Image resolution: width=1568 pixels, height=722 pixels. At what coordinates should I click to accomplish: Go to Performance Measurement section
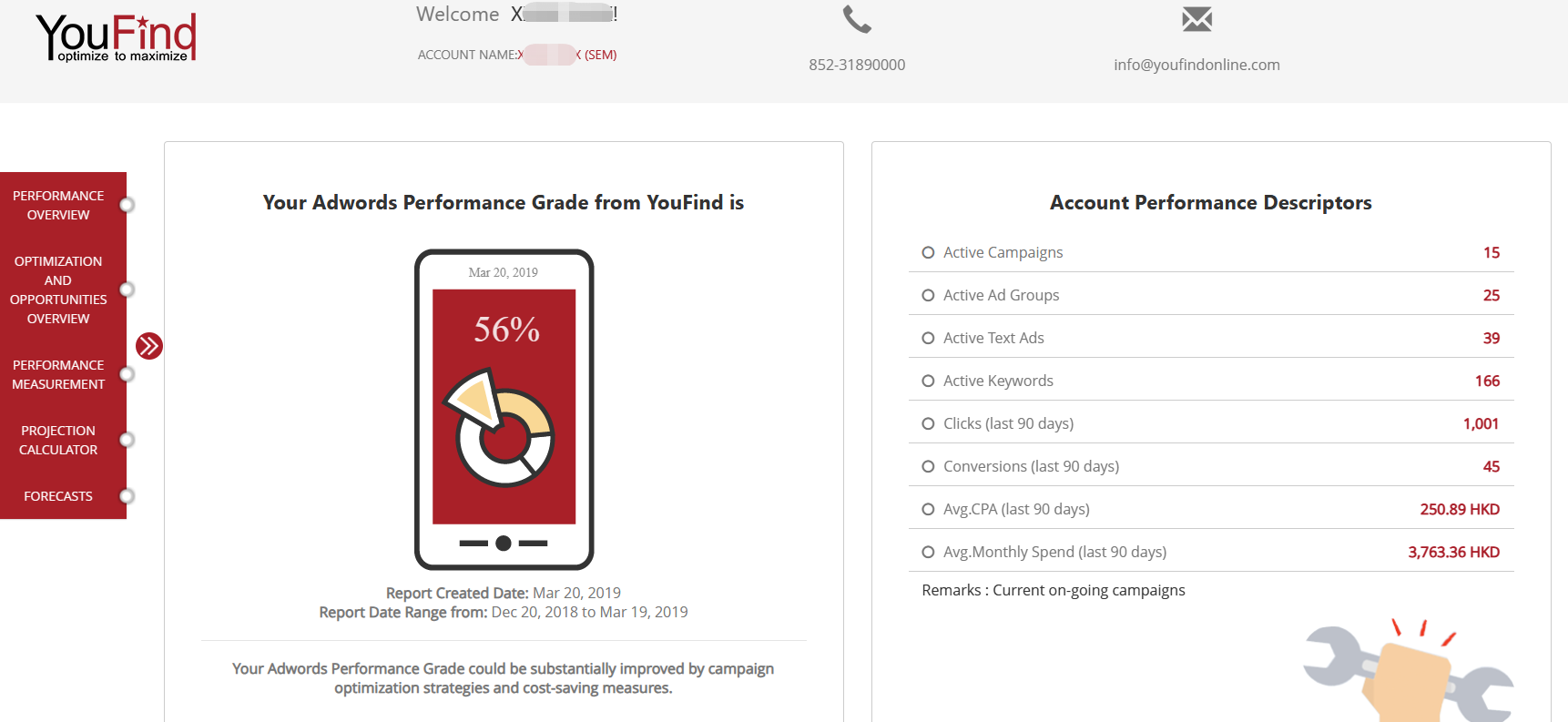tap(58, 374)
